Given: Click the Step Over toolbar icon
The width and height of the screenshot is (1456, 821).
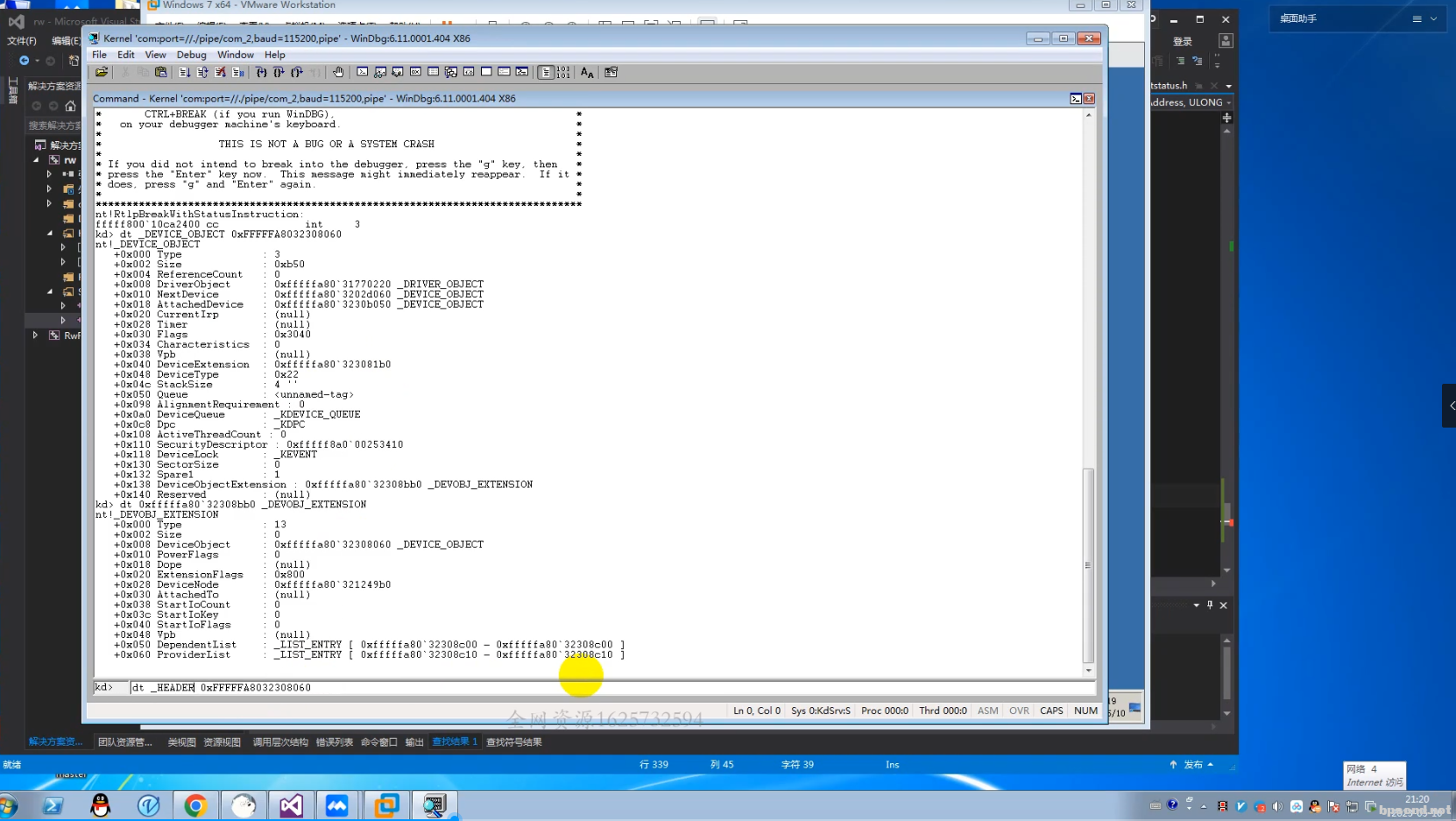Looking at the screenshot, I should tap(279, 73).
